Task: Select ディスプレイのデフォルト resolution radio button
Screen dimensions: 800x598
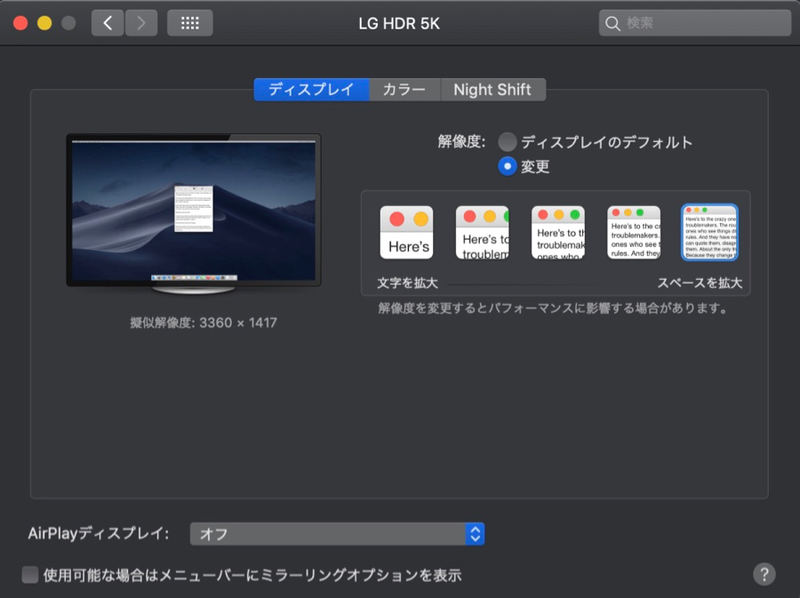Action: tap(507, 142)
